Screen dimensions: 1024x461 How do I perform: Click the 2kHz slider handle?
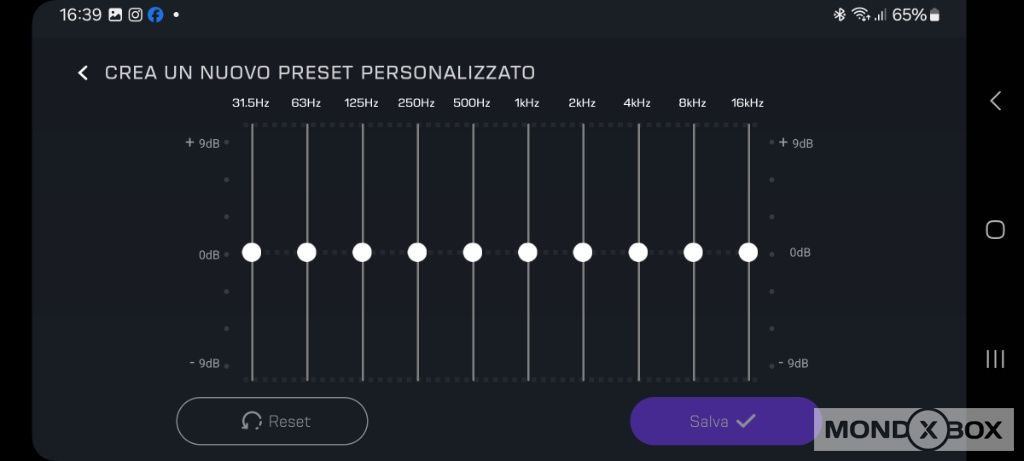583,252
